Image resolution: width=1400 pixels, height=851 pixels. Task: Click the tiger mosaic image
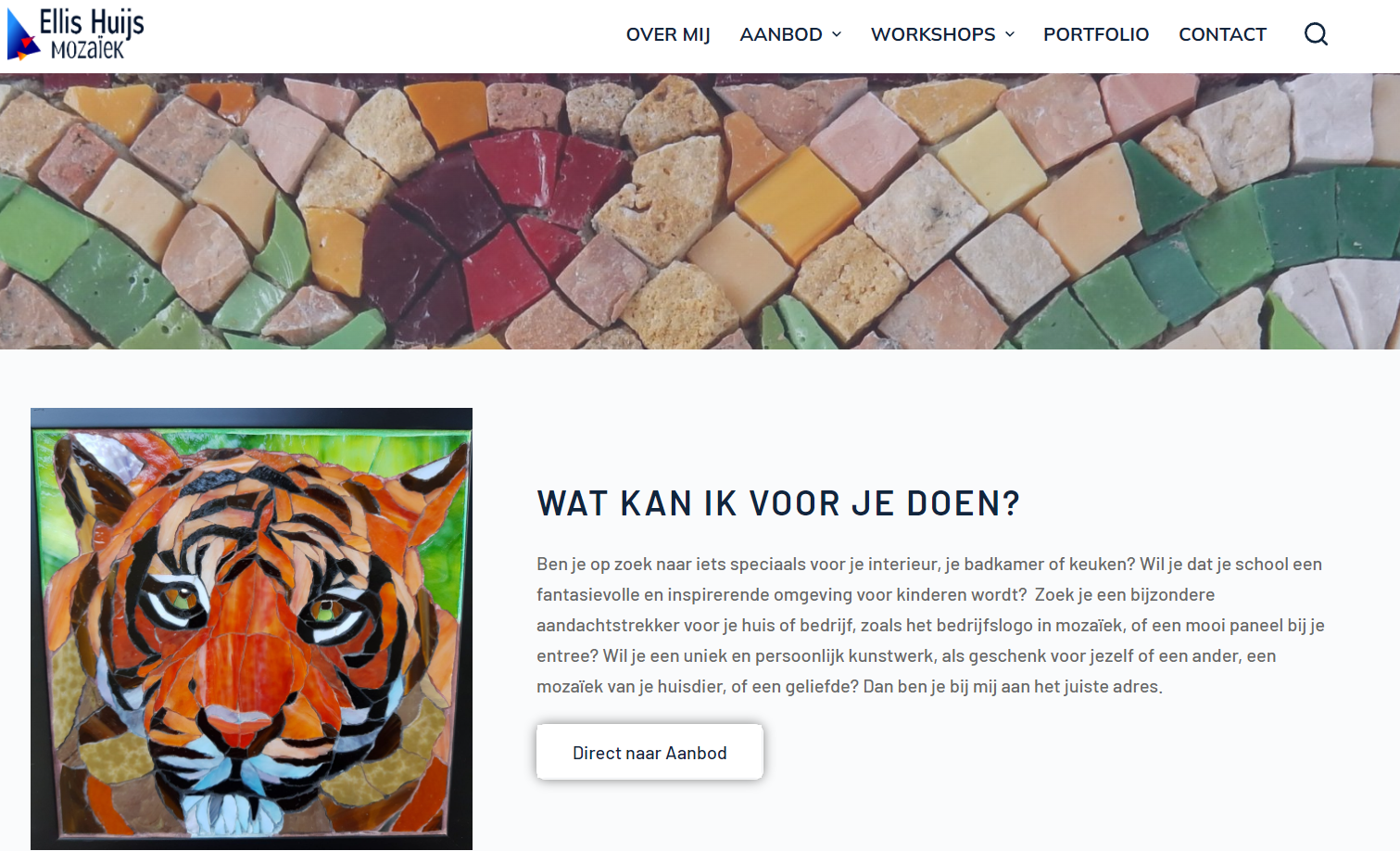[251, 629]
